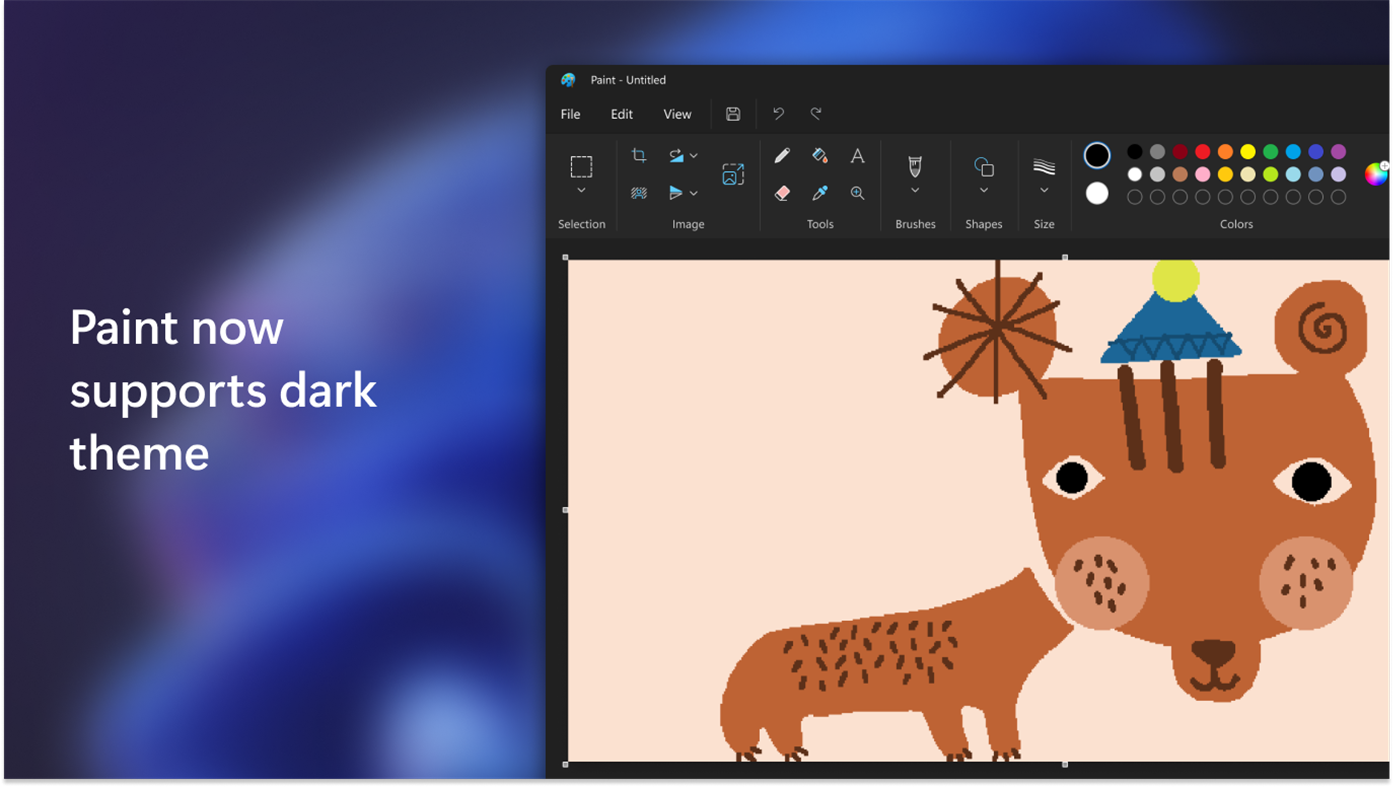Open the Edit colors wheel
This screenshot has width=1393, height=787.
(1376, 174)
